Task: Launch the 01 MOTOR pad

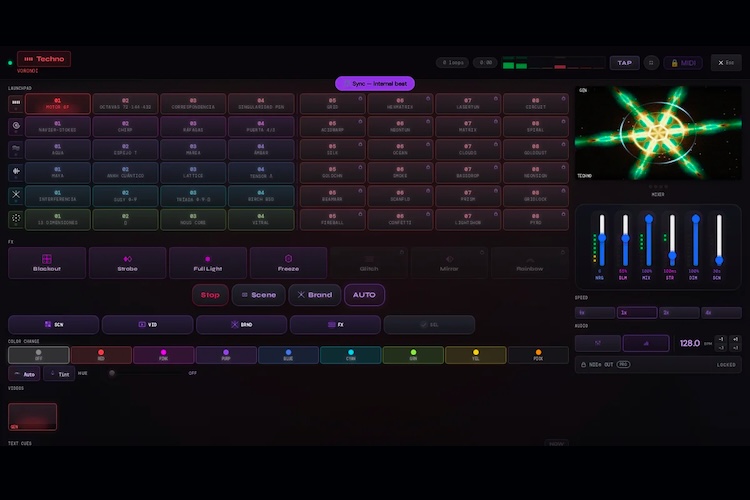Action: [x=57, y=103]
